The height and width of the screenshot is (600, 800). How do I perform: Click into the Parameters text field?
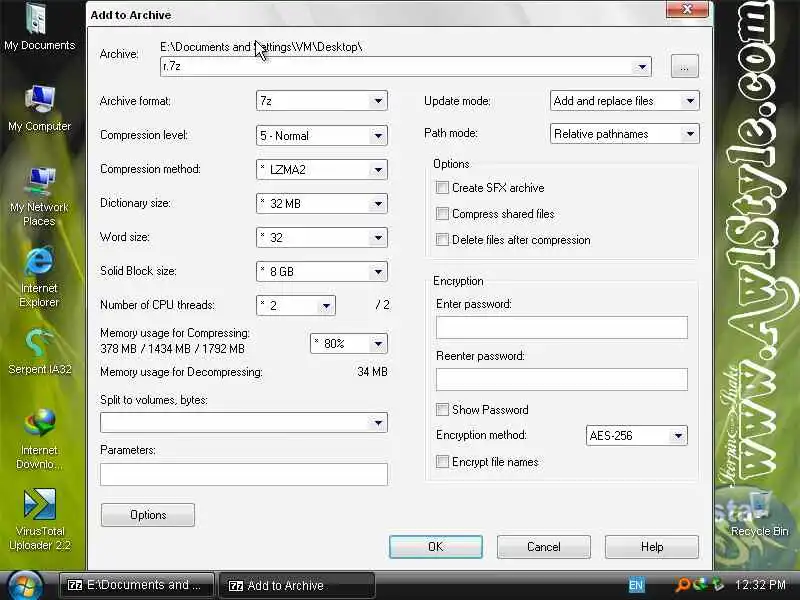click(x=244, y=474)
